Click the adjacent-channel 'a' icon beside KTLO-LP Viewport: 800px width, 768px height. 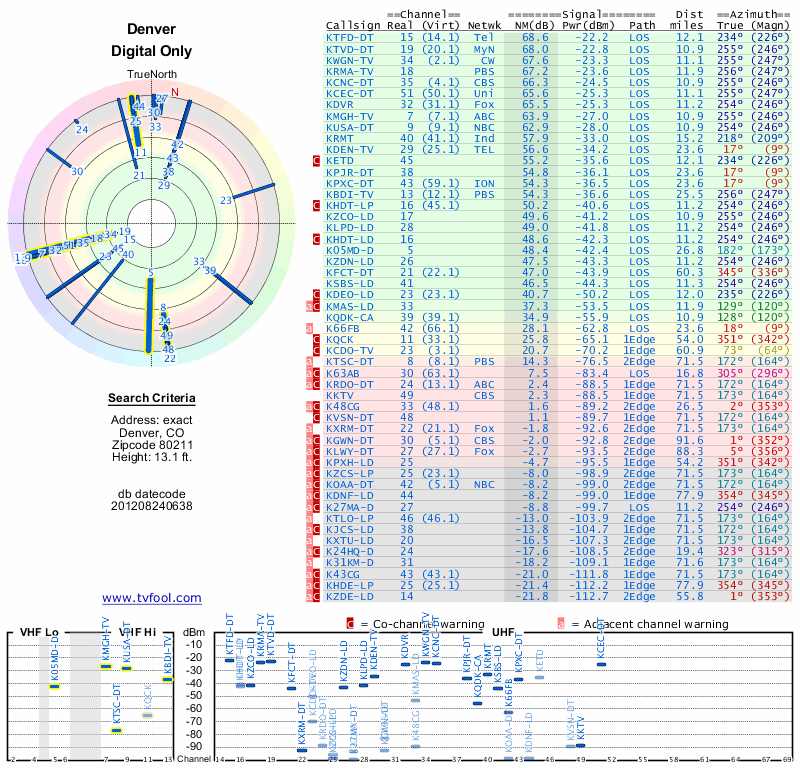pos(309,518)
